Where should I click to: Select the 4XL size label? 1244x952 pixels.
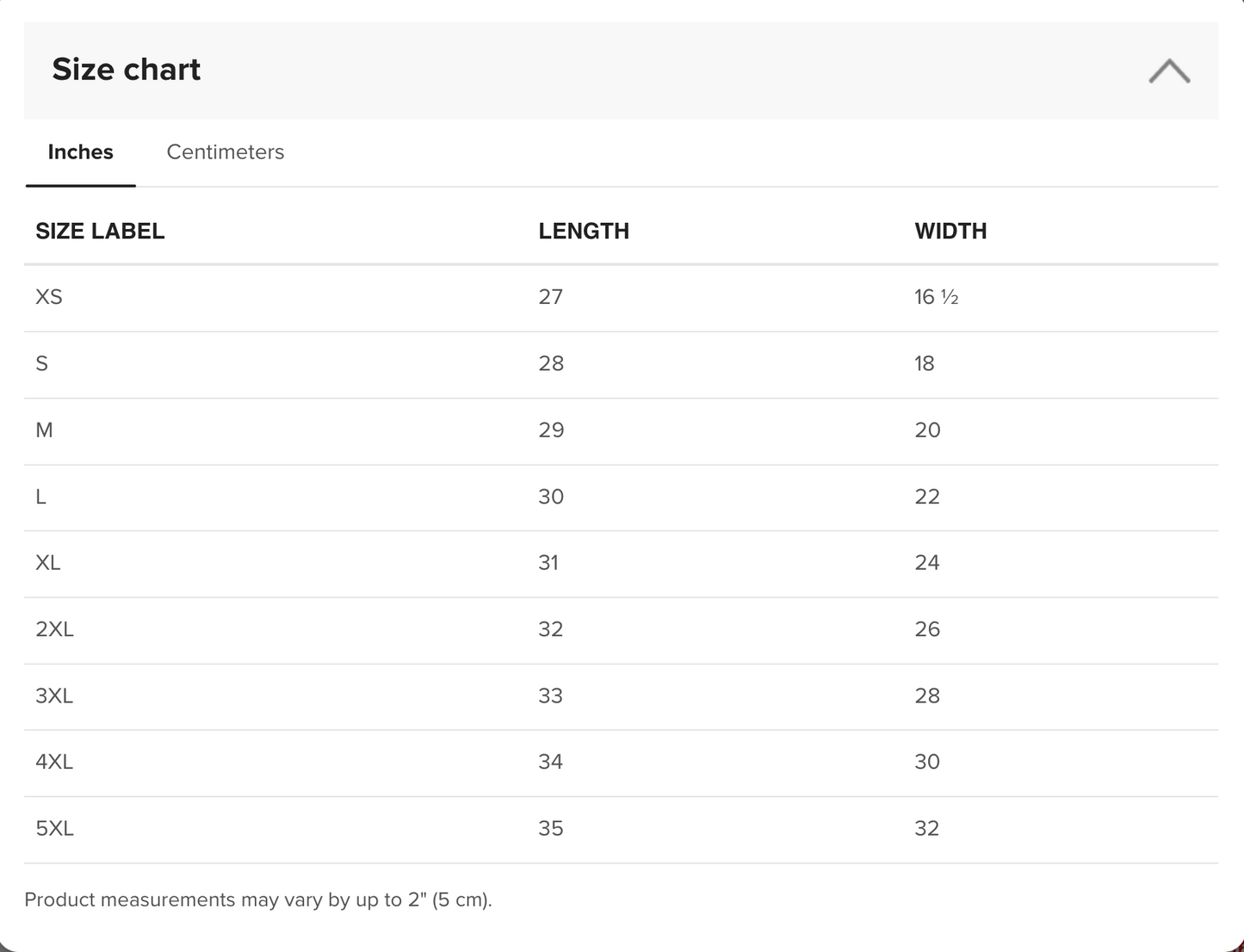[x=54, y=762]
